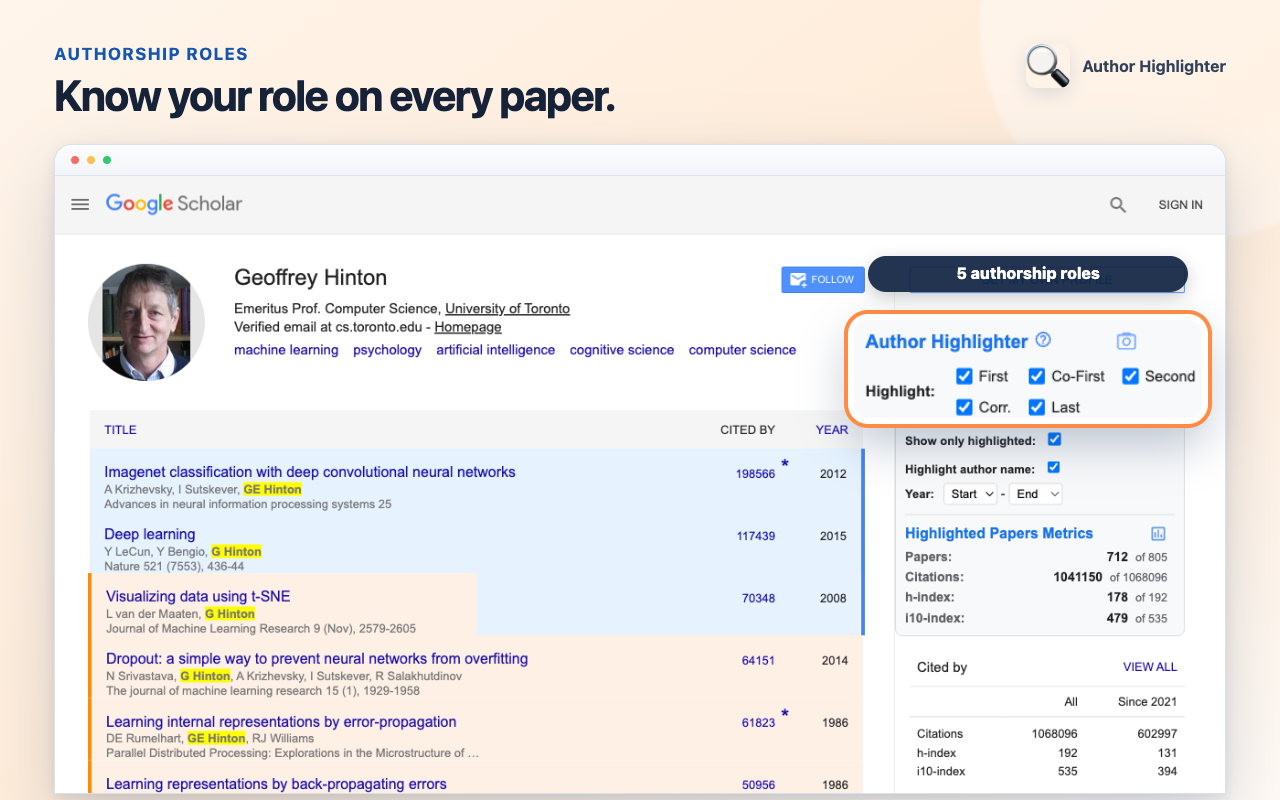Click the Citations value 1041150
Screen dimensions: 1280x800
(x=1078, y=577)
